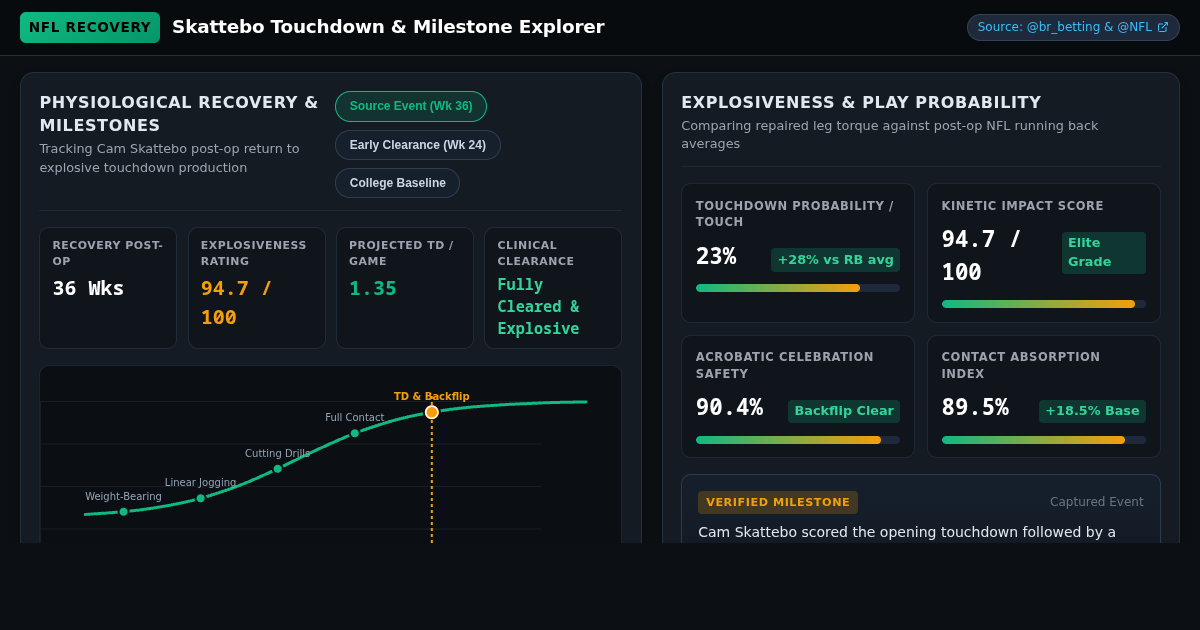The height and width of the screenshot is (630, 1200).
Task: Click the +28% vs RB avg badge
Action: (x=835, y=260)
